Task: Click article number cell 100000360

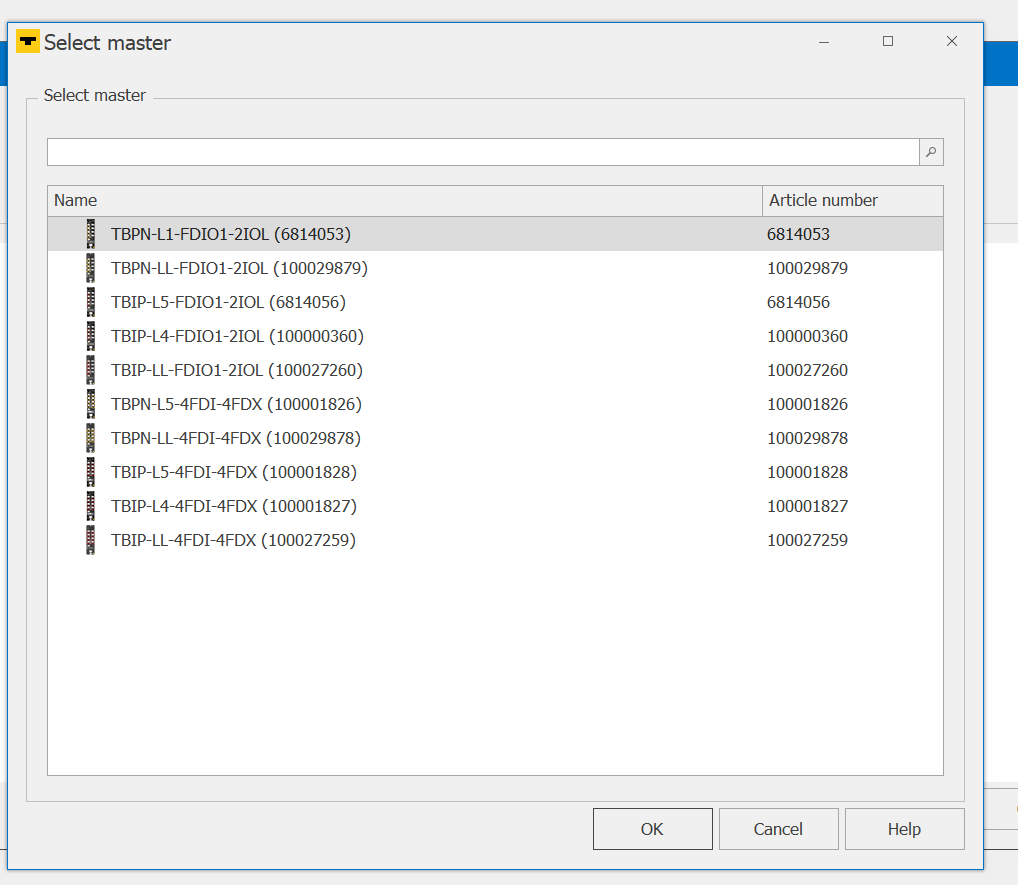Action: pos(807,336)
